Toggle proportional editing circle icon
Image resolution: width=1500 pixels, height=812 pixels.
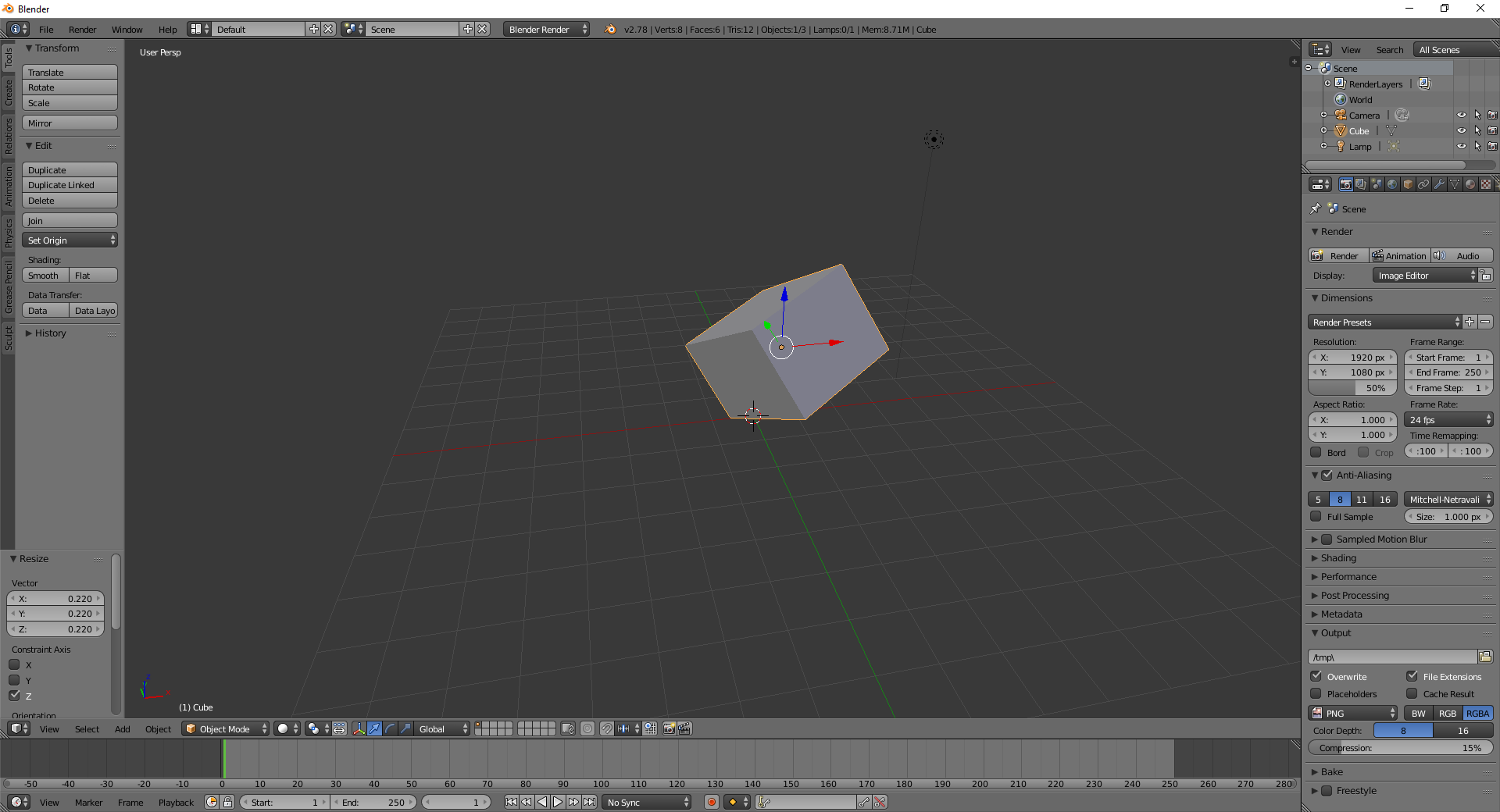[587, 728]
